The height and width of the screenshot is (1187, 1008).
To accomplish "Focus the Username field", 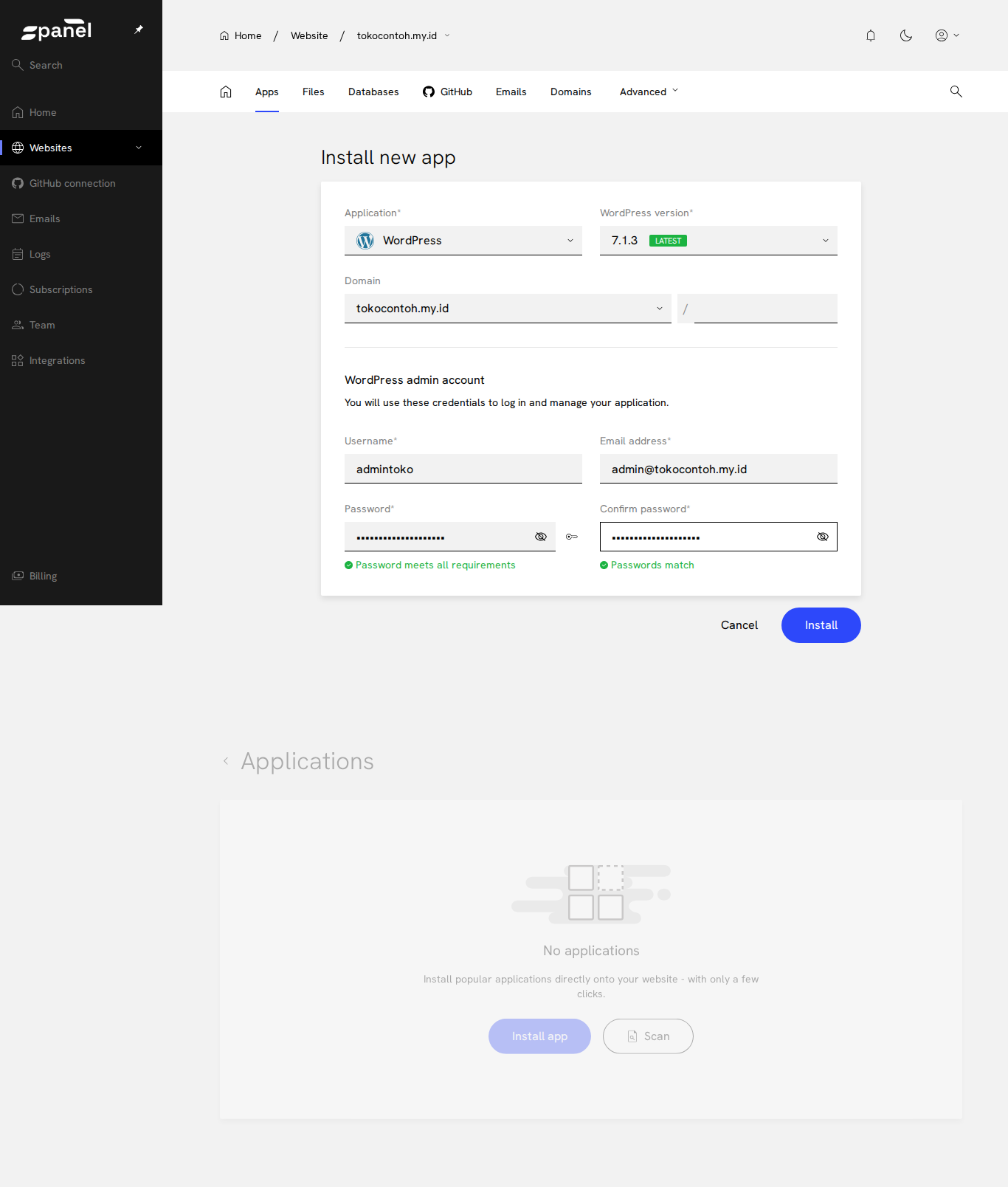I will [463, 469].
